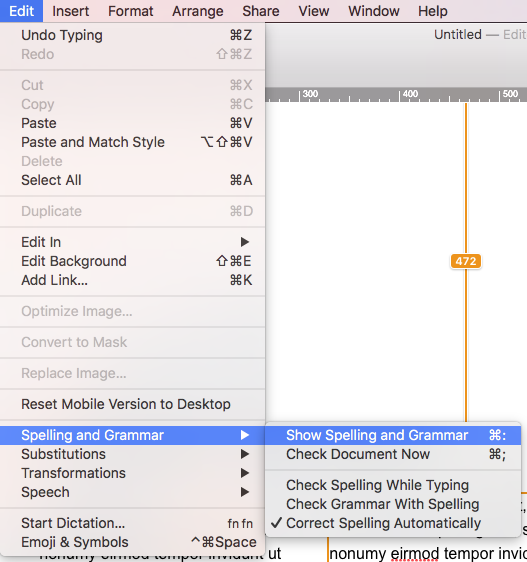Enable Check Grammar With Spelling
The width and height of the screenshot is (527, 562).
393,504
